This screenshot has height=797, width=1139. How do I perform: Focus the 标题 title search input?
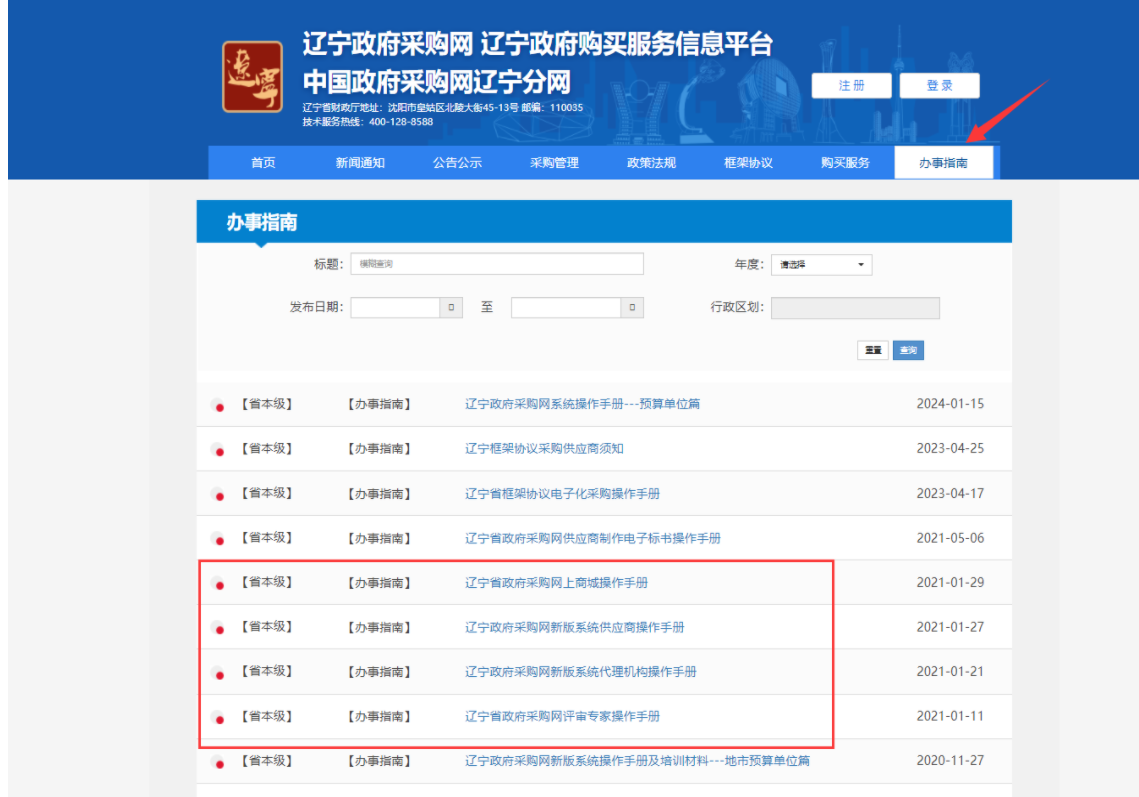(496, 264)
